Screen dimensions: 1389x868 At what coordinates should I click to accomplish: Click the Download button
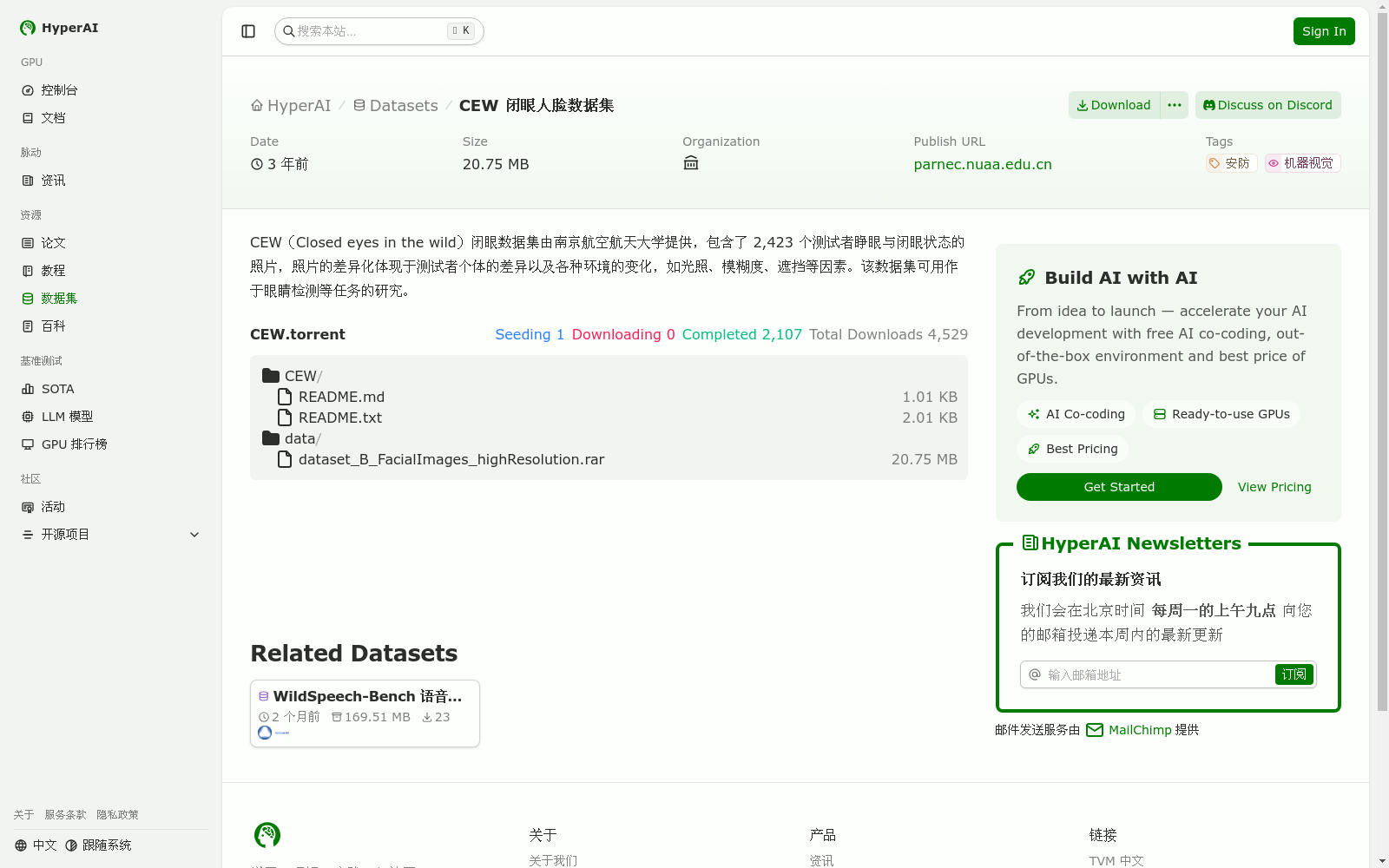[x=1114, y=105]
